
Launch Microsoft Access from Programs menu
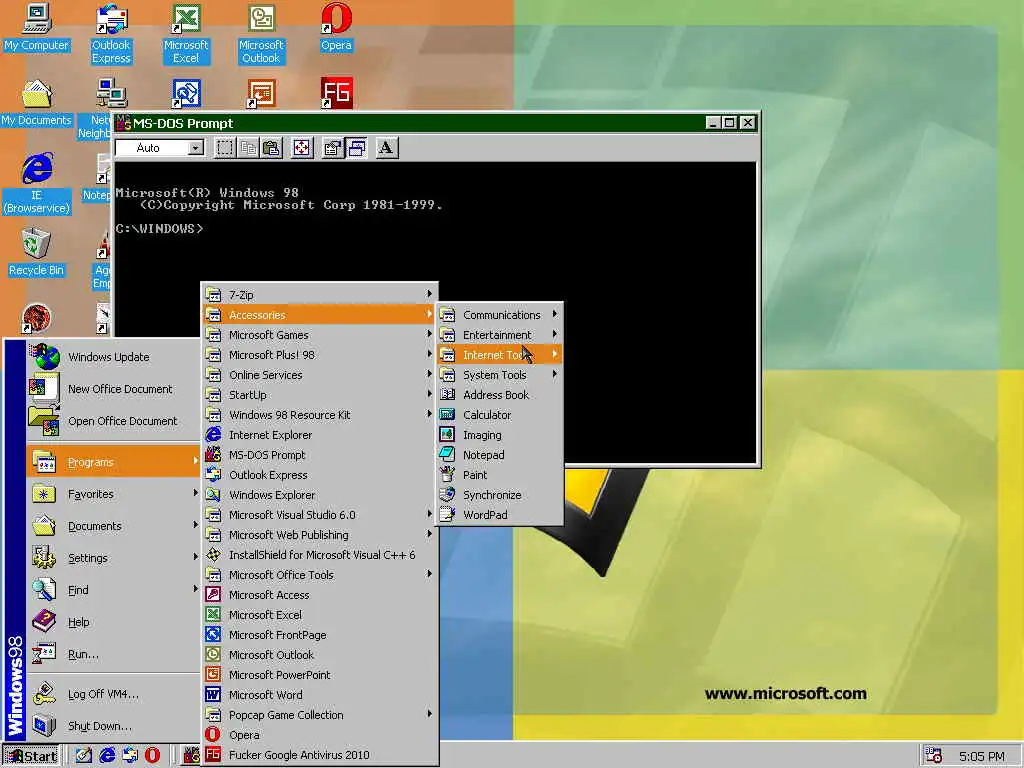pos(319,594)
